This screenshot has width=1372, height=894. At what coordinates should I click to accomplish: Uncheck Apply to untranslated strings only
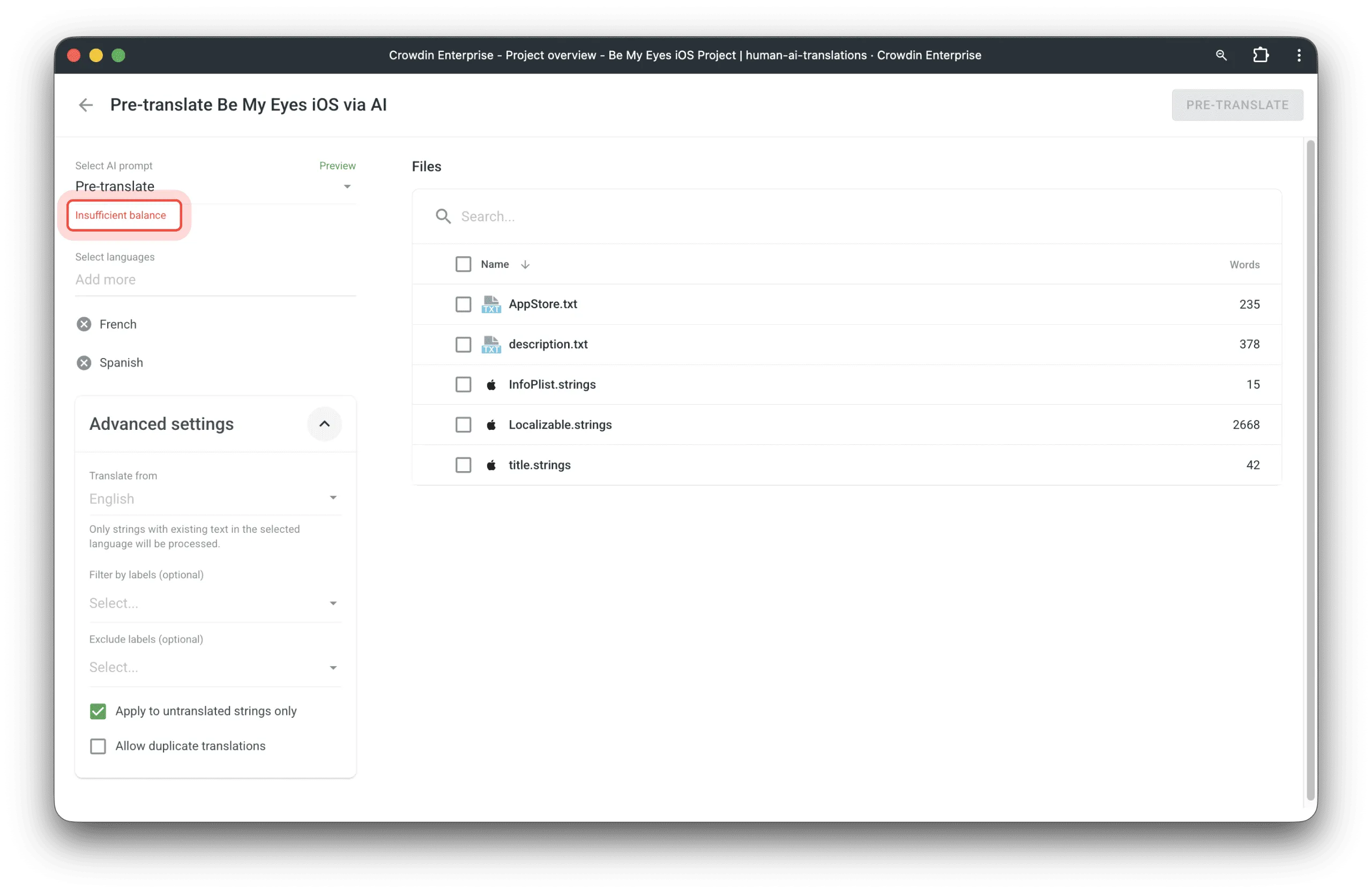pos(98,711)
